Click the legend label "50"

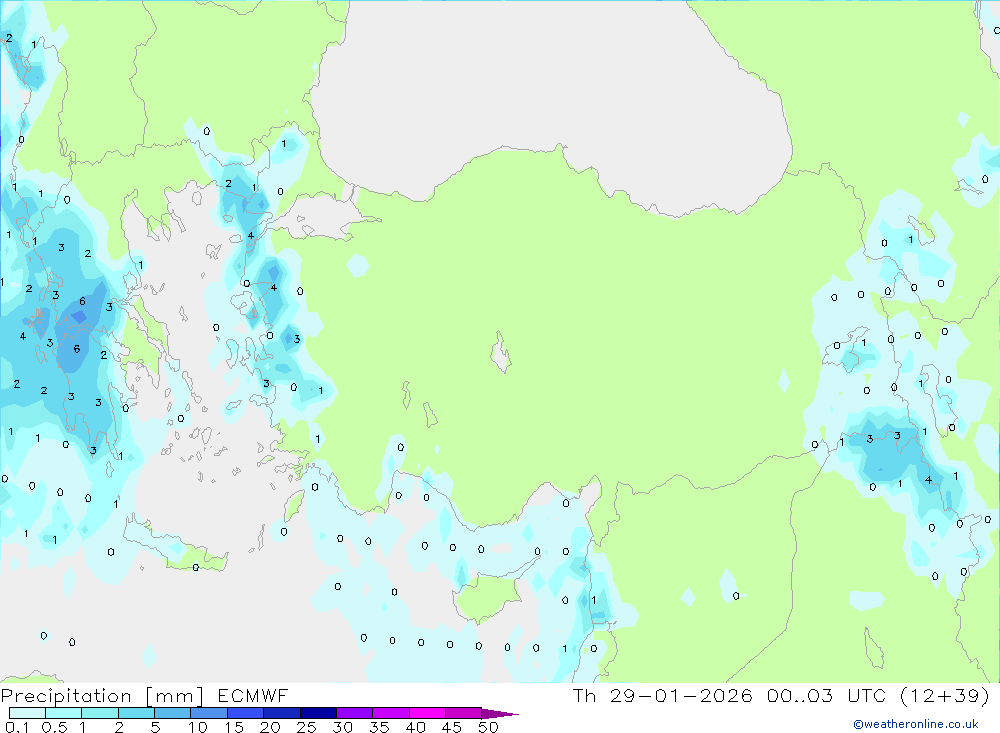click(x=488, y=727)
